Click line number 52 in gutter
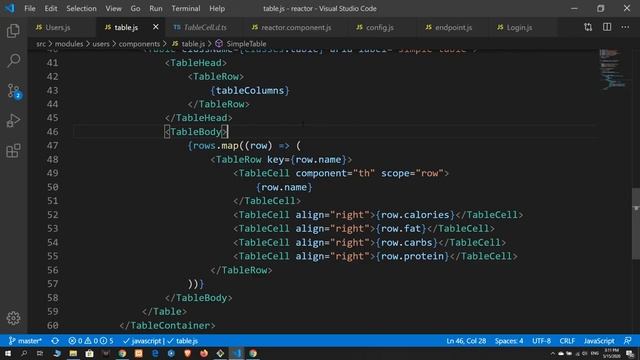 point(53,215)
